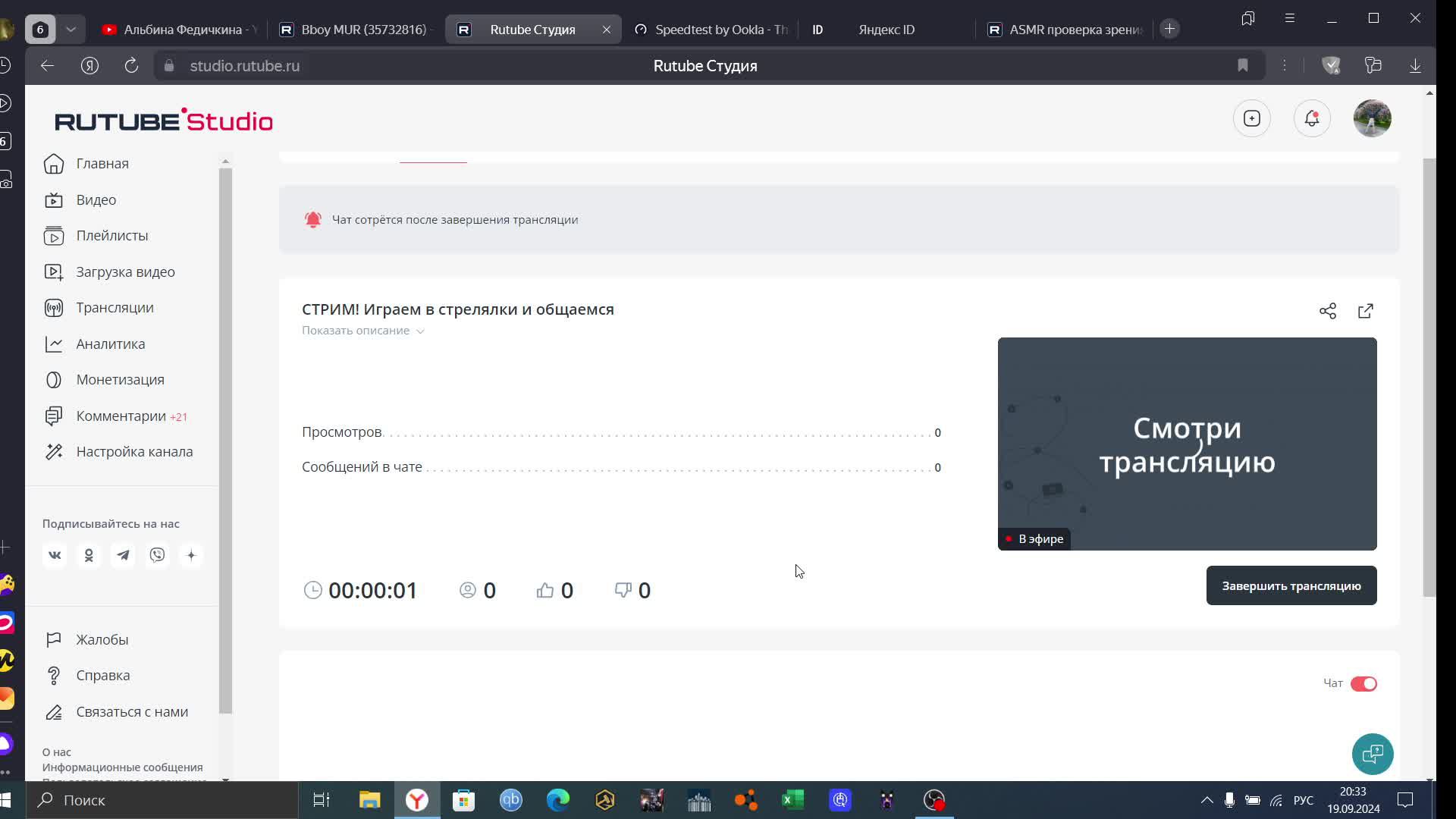The width and height of the screenshot is (1456, 819).
Task: Open notifications bell in header
Action: (1312, 118)
